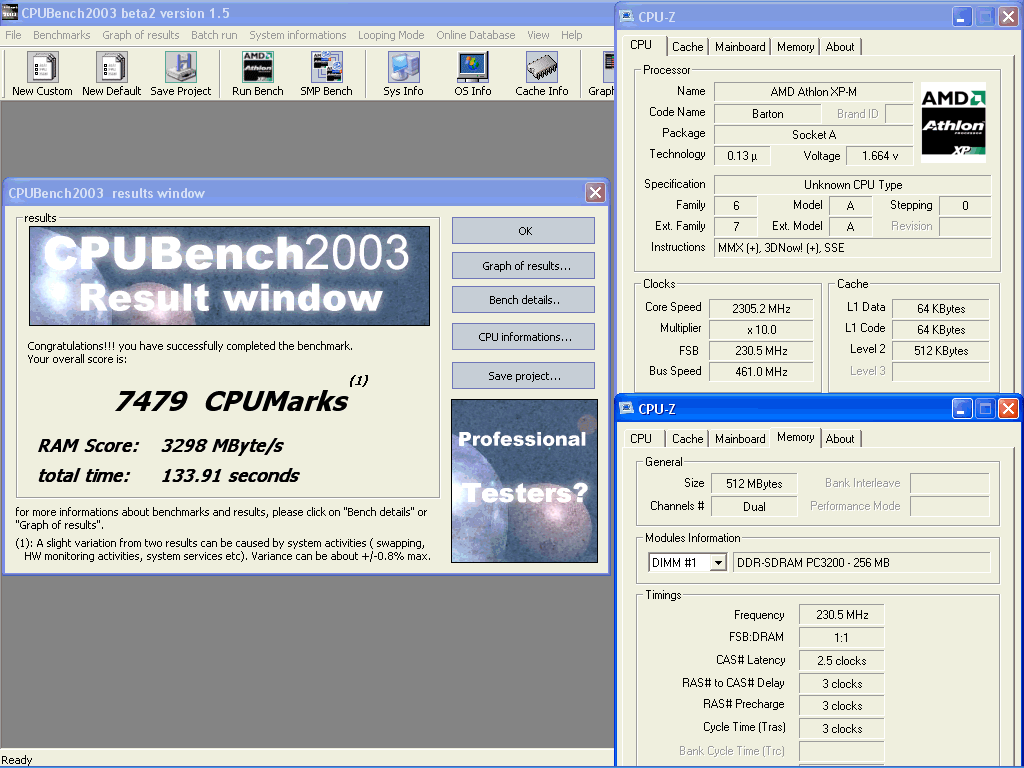Click the CPUBench2003 Result window banner
This screenshot has width=1024, height=768.
pyautogui.click(x=229, y=276)
